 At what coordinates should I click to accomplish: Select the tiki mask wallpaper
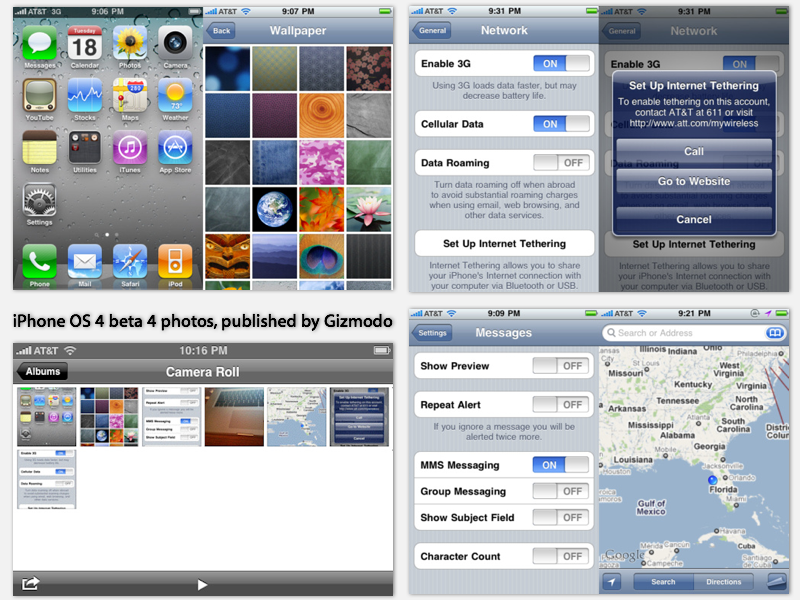tap(228, 256)
